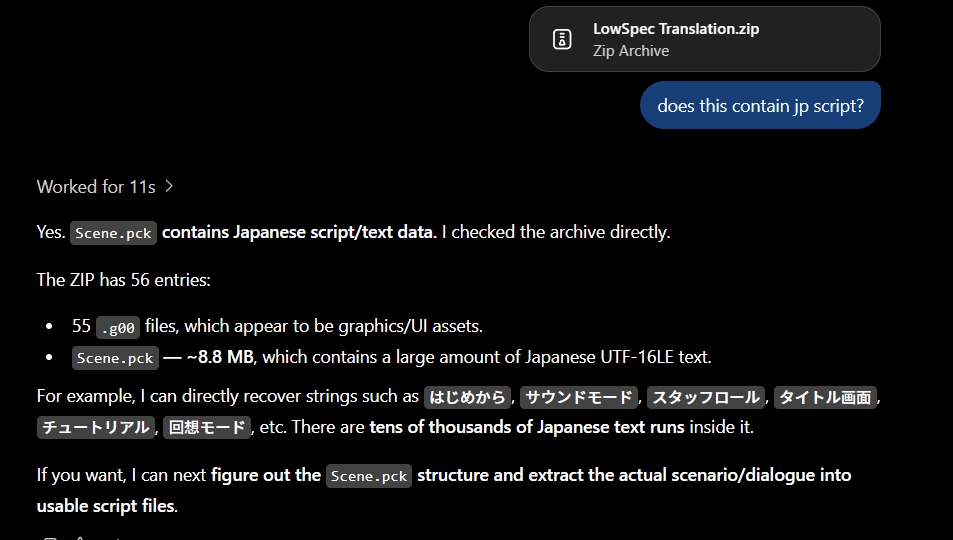
Task: Expand the 'Worked for 11s' details
Action: (105, 187)
